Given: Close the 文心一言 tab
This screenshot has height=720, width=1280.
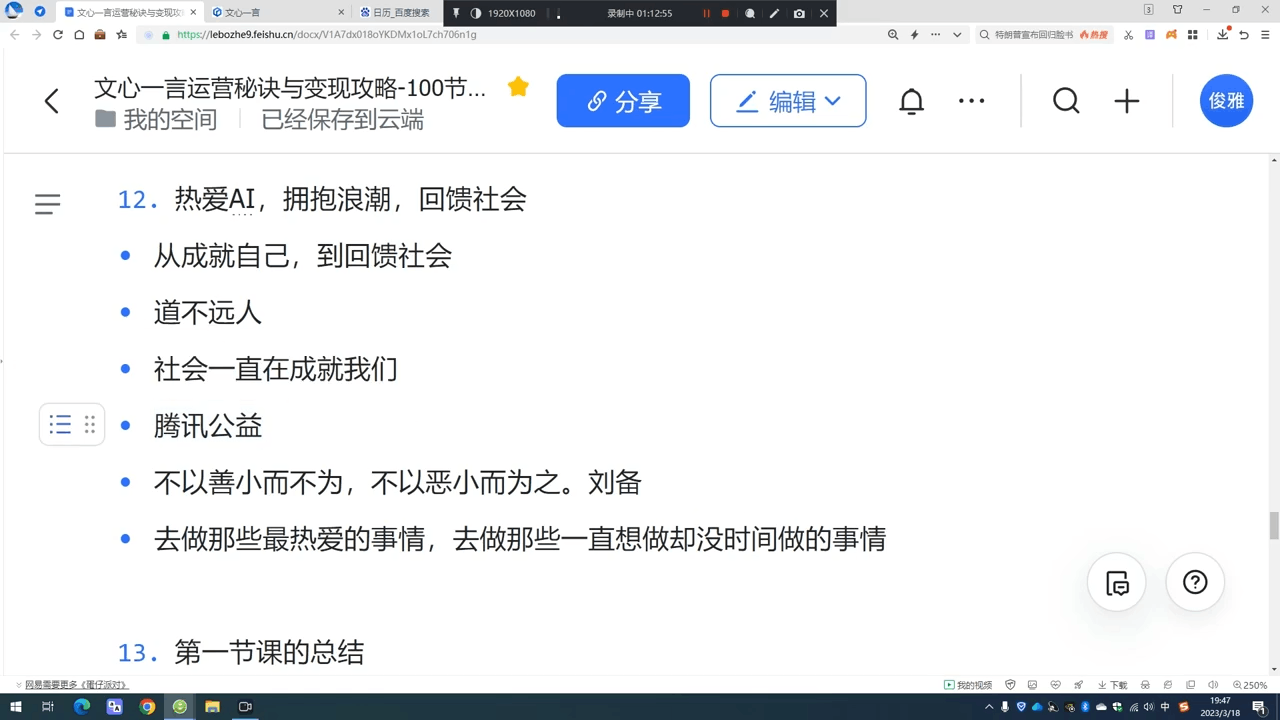Looking at the screenshot, I should coord(341,13).
